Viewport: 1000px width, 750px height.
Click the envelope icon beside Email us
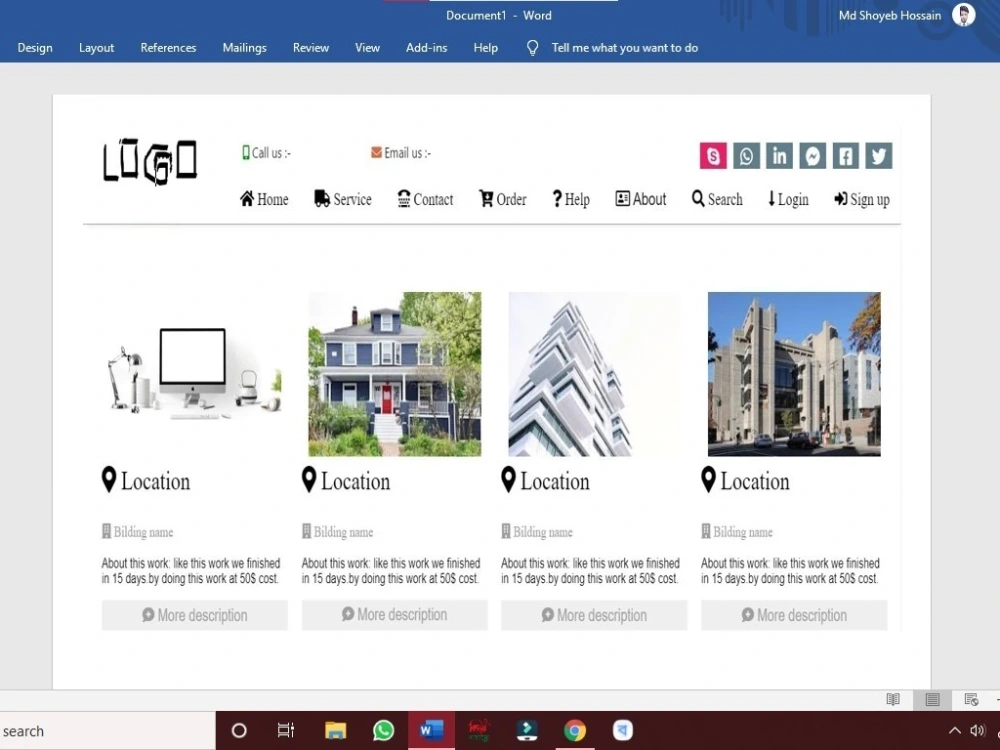376,152
